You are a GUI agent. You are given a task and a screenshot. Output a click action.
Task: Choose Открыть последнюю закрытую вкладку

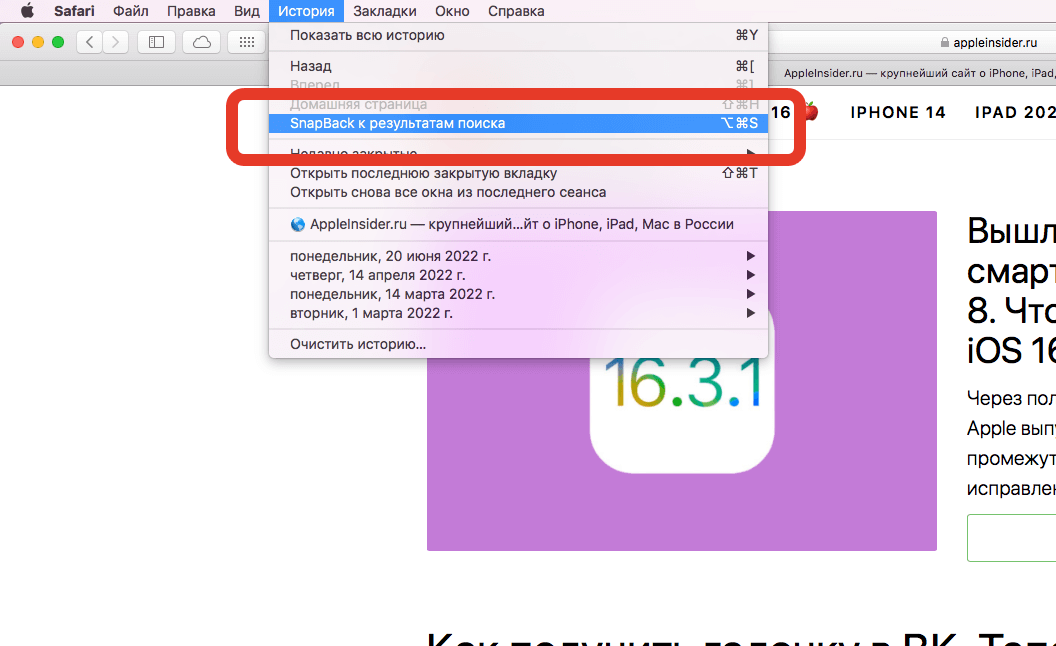518,173
